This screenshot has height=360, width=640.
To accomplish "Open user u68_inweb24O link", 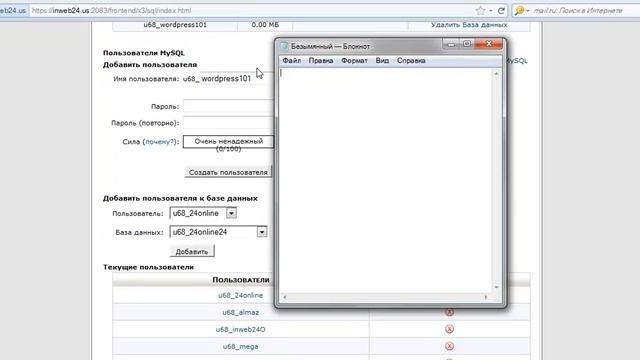I will coord(240,329).
